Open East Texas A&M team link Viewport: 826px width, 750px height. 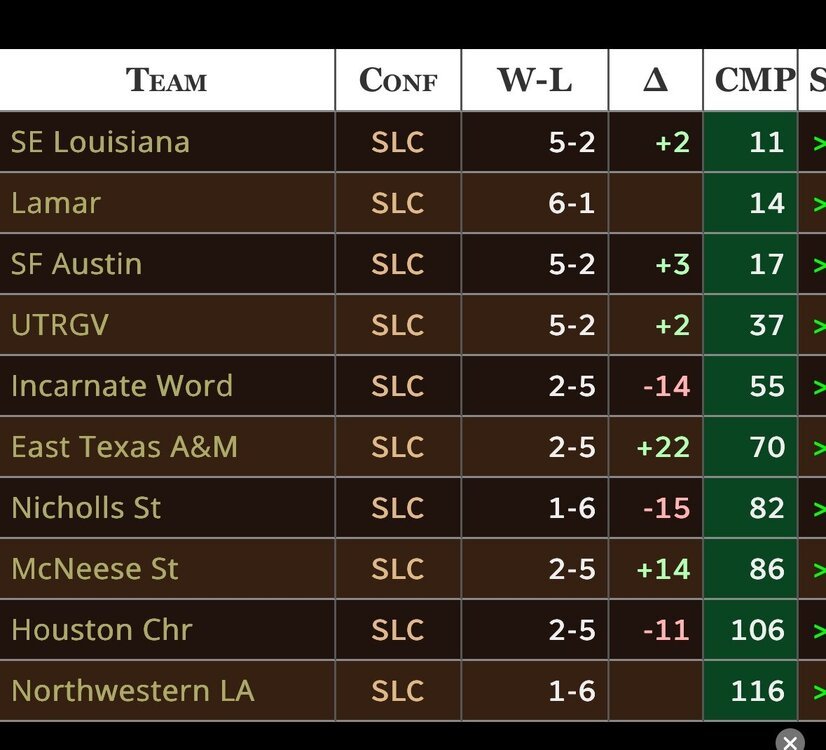pyautogui.click(x=124, y=447)
